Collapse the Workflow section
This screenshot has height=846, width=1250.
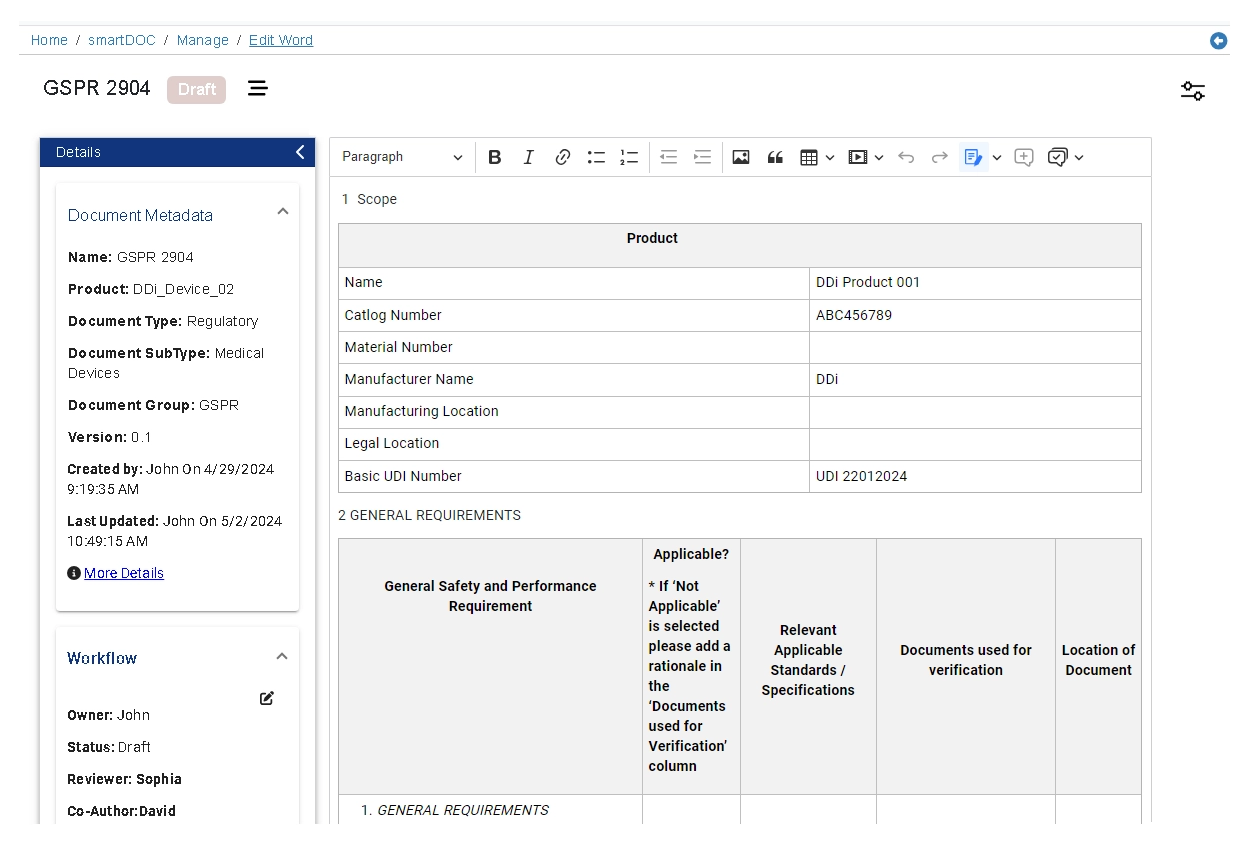[x=282, y=657]
